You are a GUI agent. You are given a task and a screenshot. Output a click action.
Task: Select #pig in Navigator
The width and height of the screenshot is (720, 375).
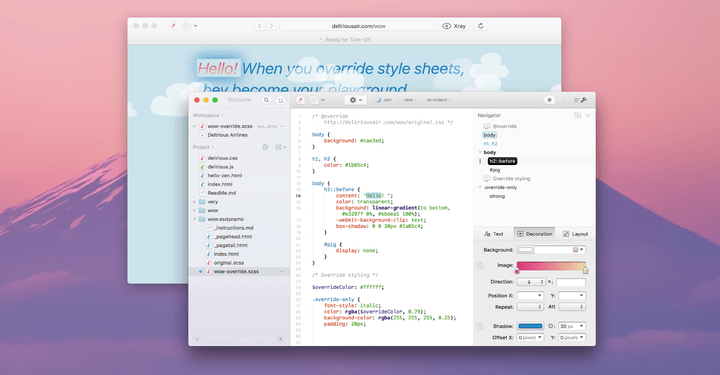495,170
